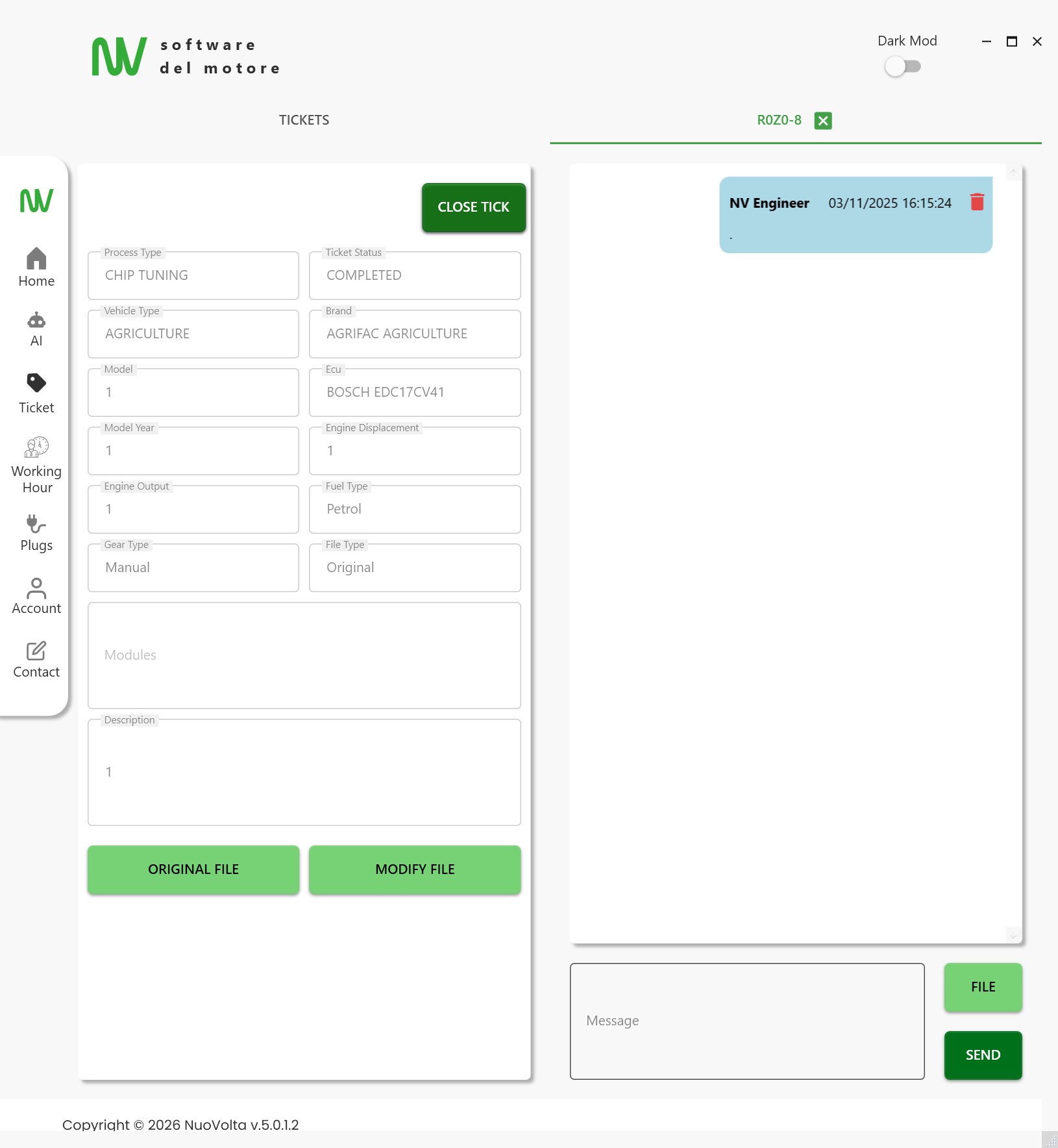Image resolution: width=1058 pixels, height=1148 pixels.
Task: Open the Working Hour page
Action: (36, 465)
